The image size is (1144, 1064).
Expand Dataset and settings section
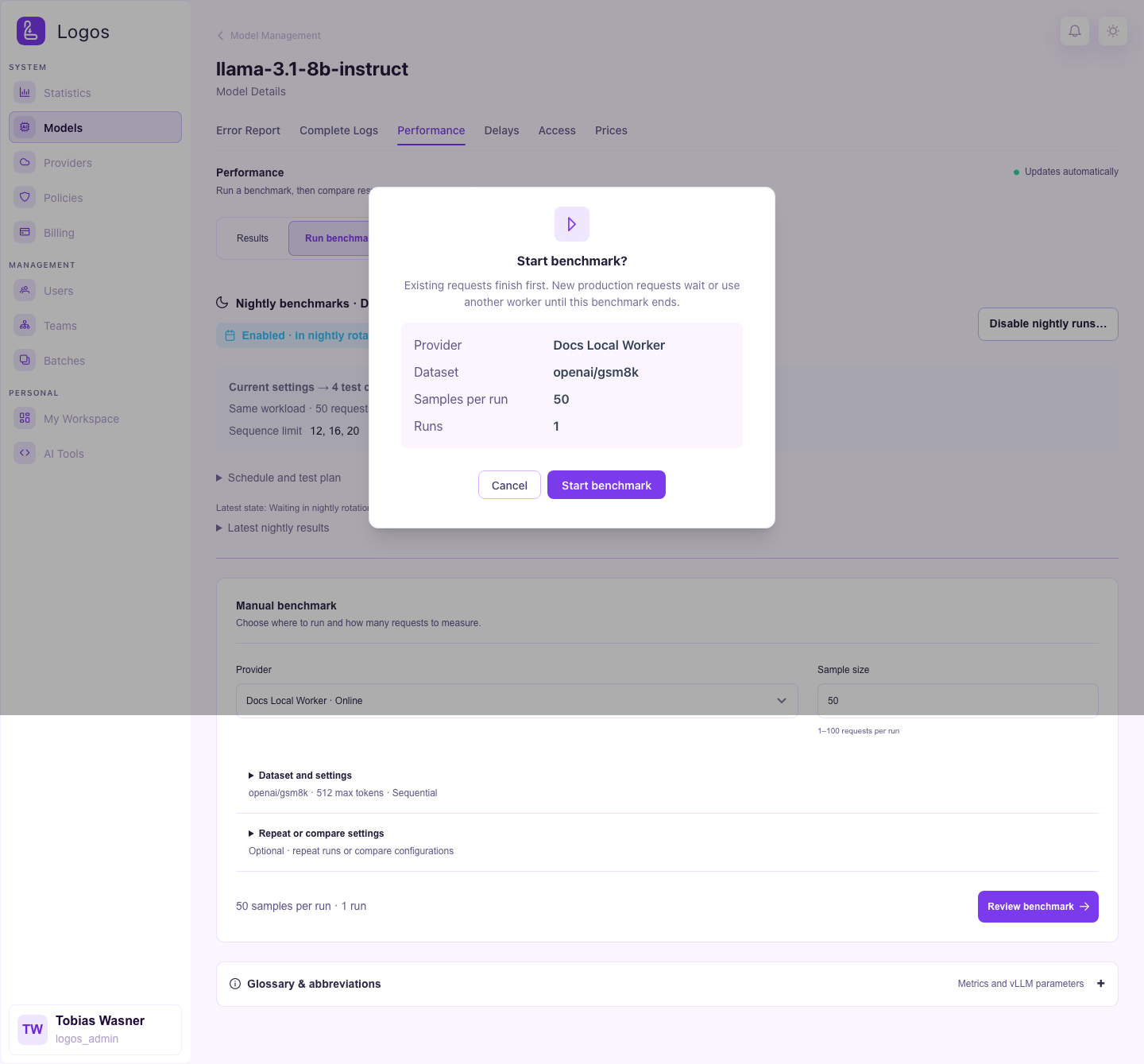pos(300,776)
